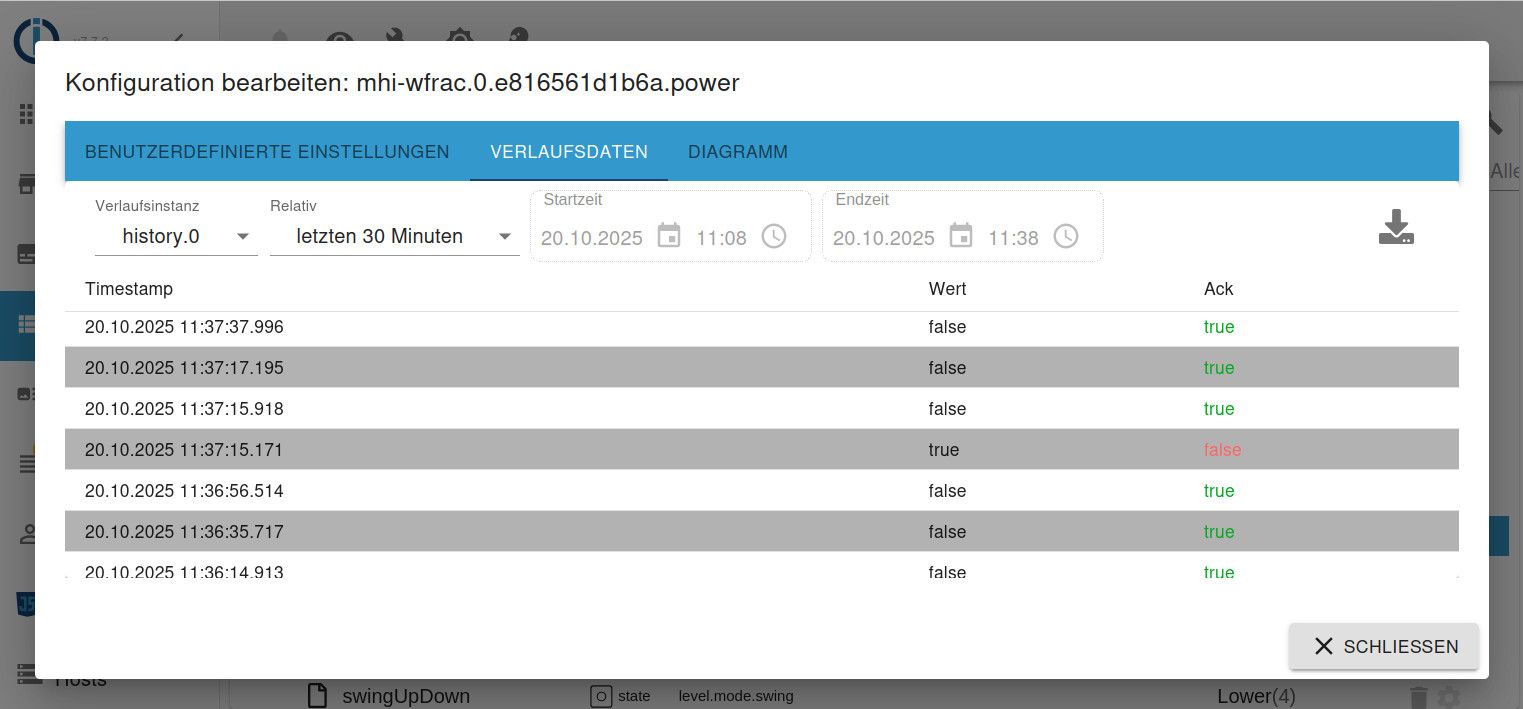Click the dialog title Konfiguration bearbeiten

(x=402, y=82)
